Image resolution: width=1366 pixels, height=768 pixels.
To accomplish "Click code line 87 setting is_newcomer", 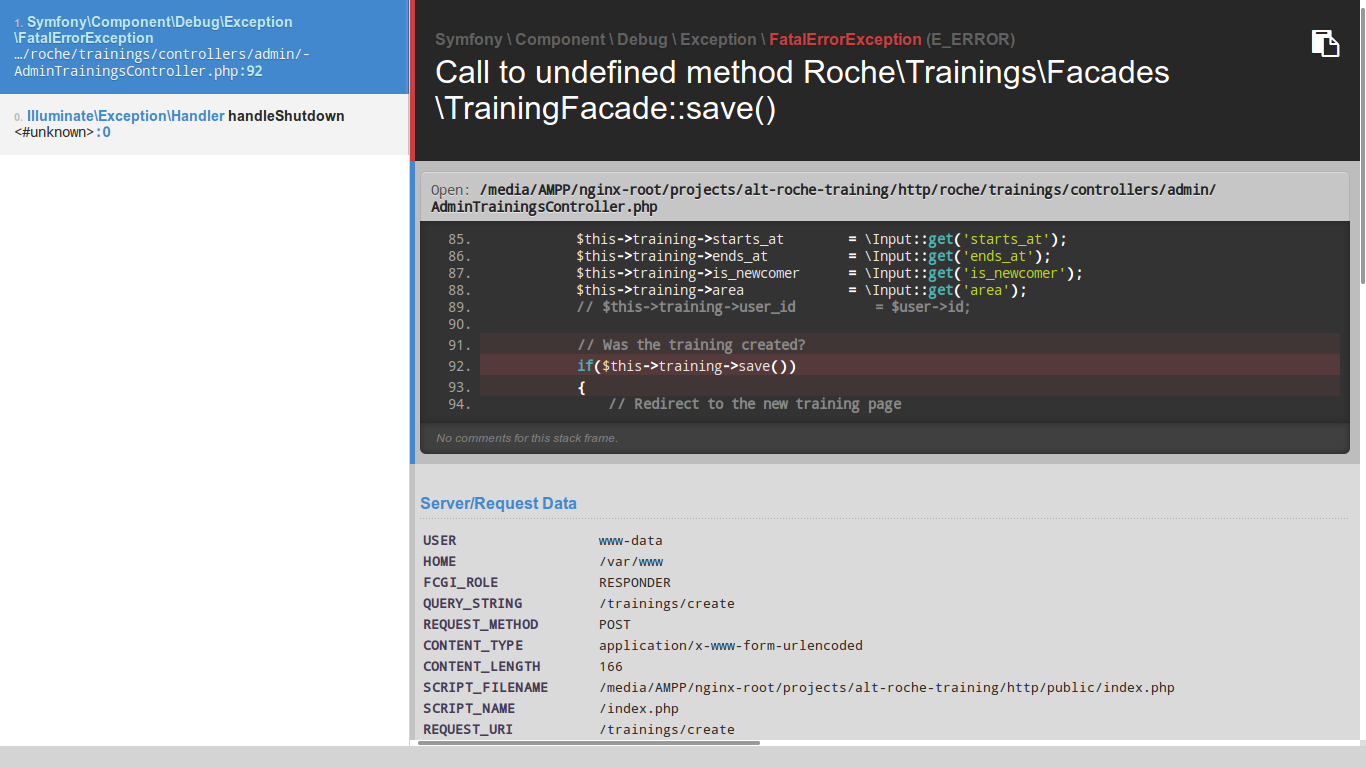I will pyautogui.click(x=829, y=273).
